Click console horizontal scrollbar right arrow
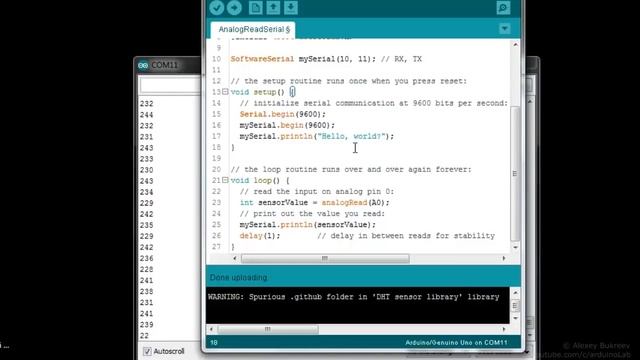 tap(504, 329)
